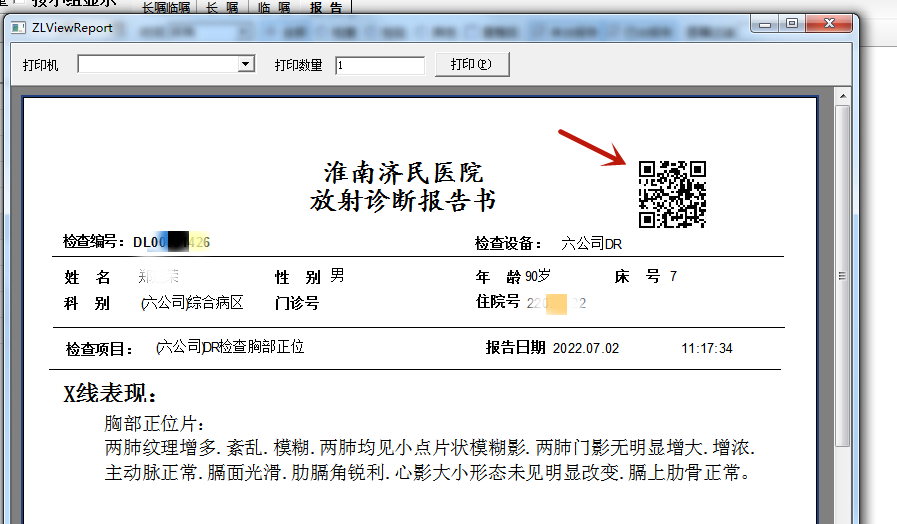Click the 检查项目 exam item text
Viewport: 897px width, 524px height.
[x=230, y=347]
